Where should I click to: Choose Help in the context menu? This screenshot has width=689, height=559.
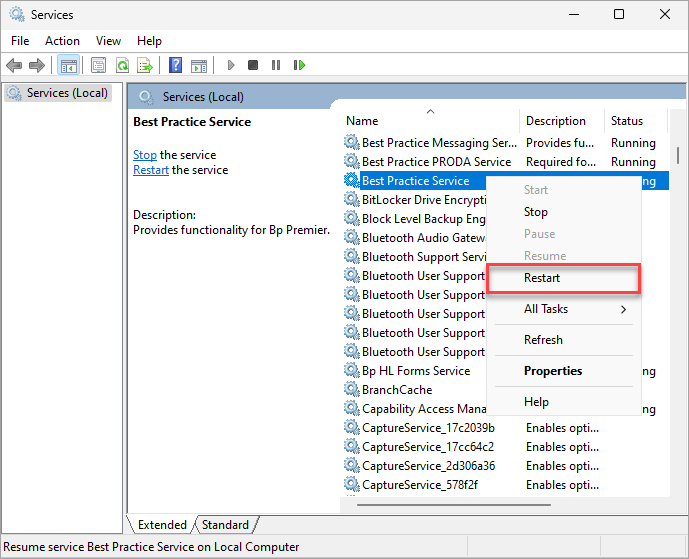point(564,402)
